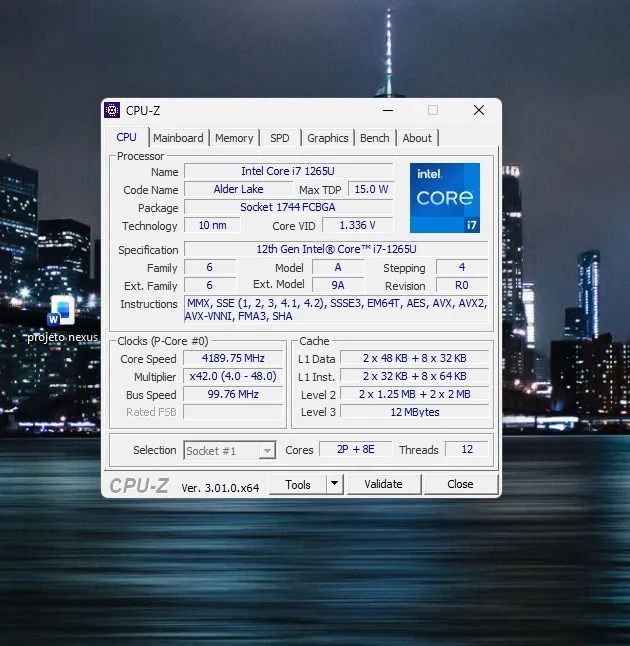Show the About tab
630x646 pixels.
417,138
